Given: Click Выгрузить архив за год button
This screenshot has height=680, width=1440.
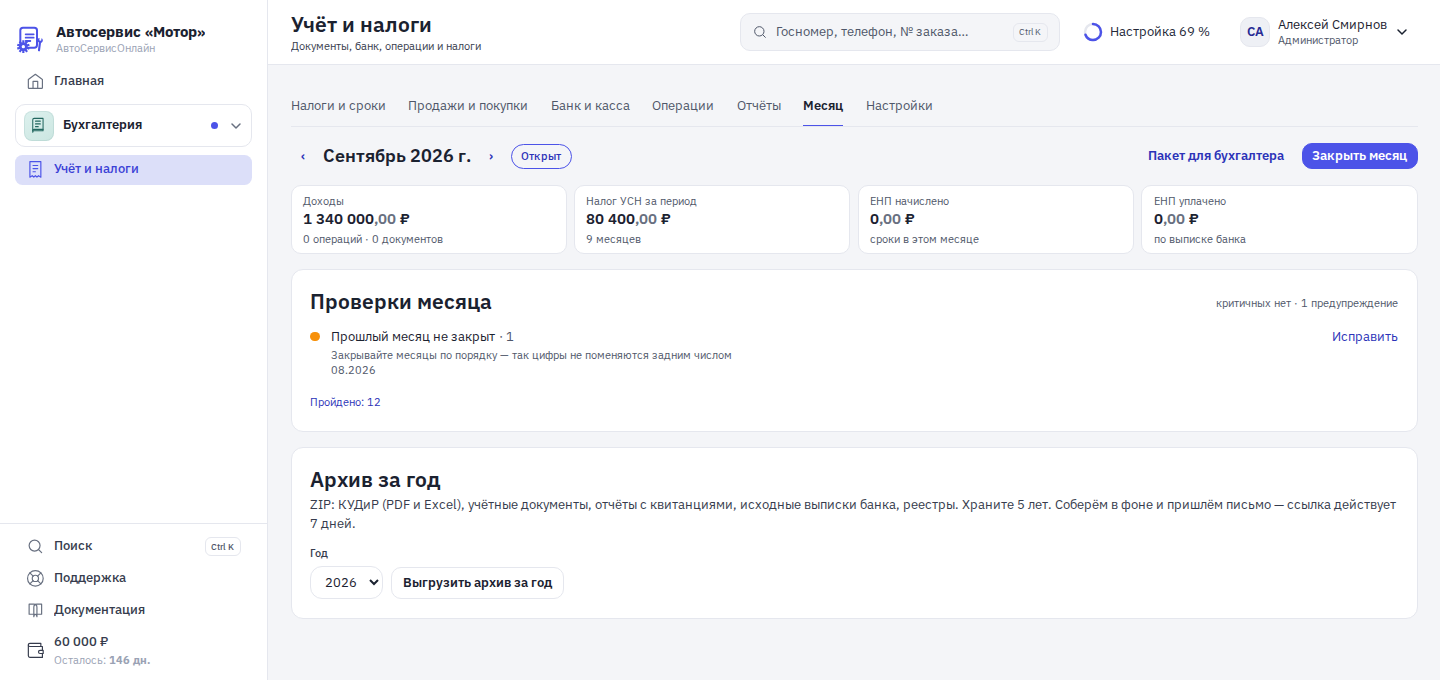Looking at the screenshot, I should (477, 583).
